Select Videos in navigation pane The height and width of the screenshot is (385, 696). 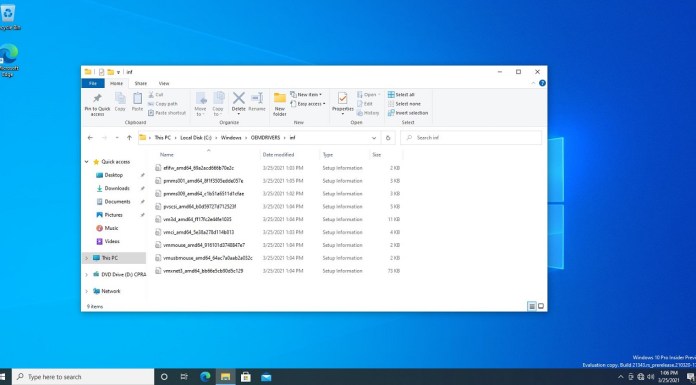pos(112,242)
